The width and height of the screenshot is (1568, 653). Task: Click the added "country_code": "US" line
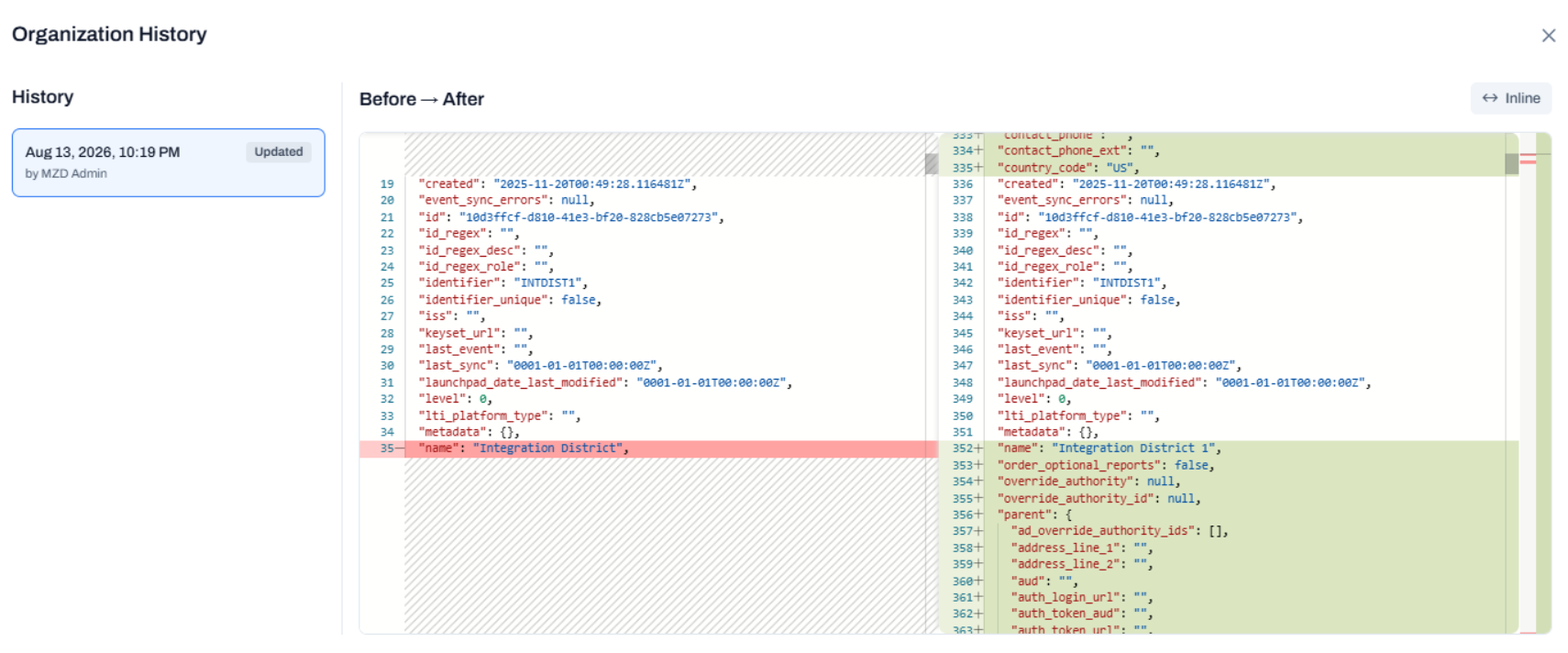[x=1067, y=168]
